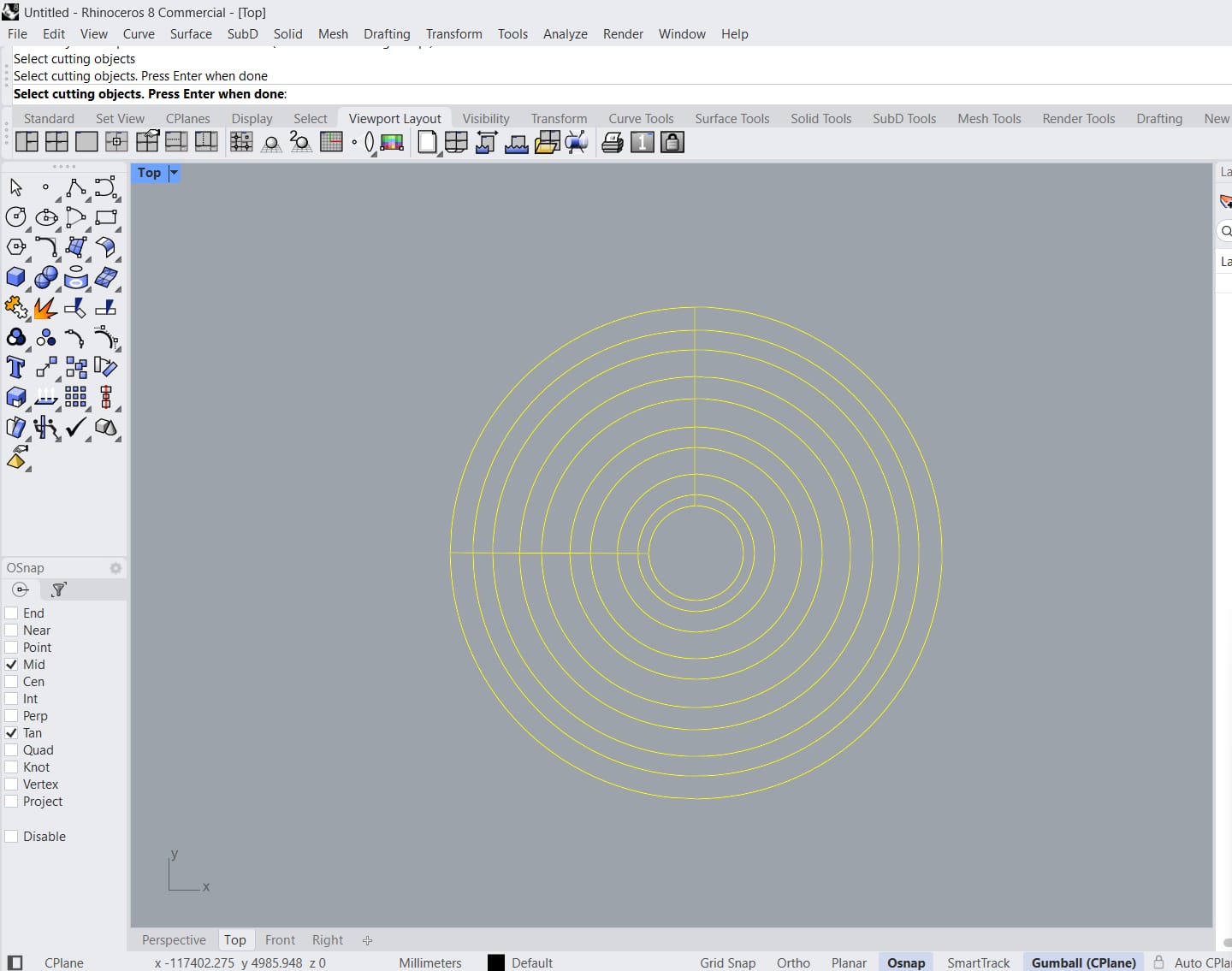
Task: Open the Default layer selector in status bar
Action: (x=531, y=962)
